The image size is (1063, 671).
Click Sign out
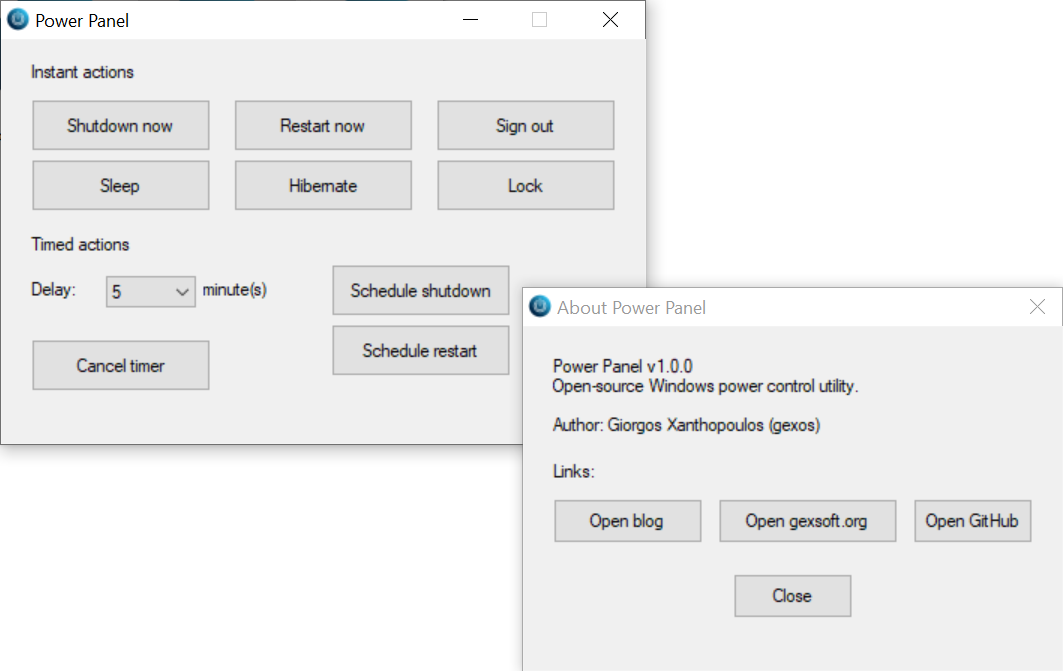pyautogui.click(x=525, y=125)
